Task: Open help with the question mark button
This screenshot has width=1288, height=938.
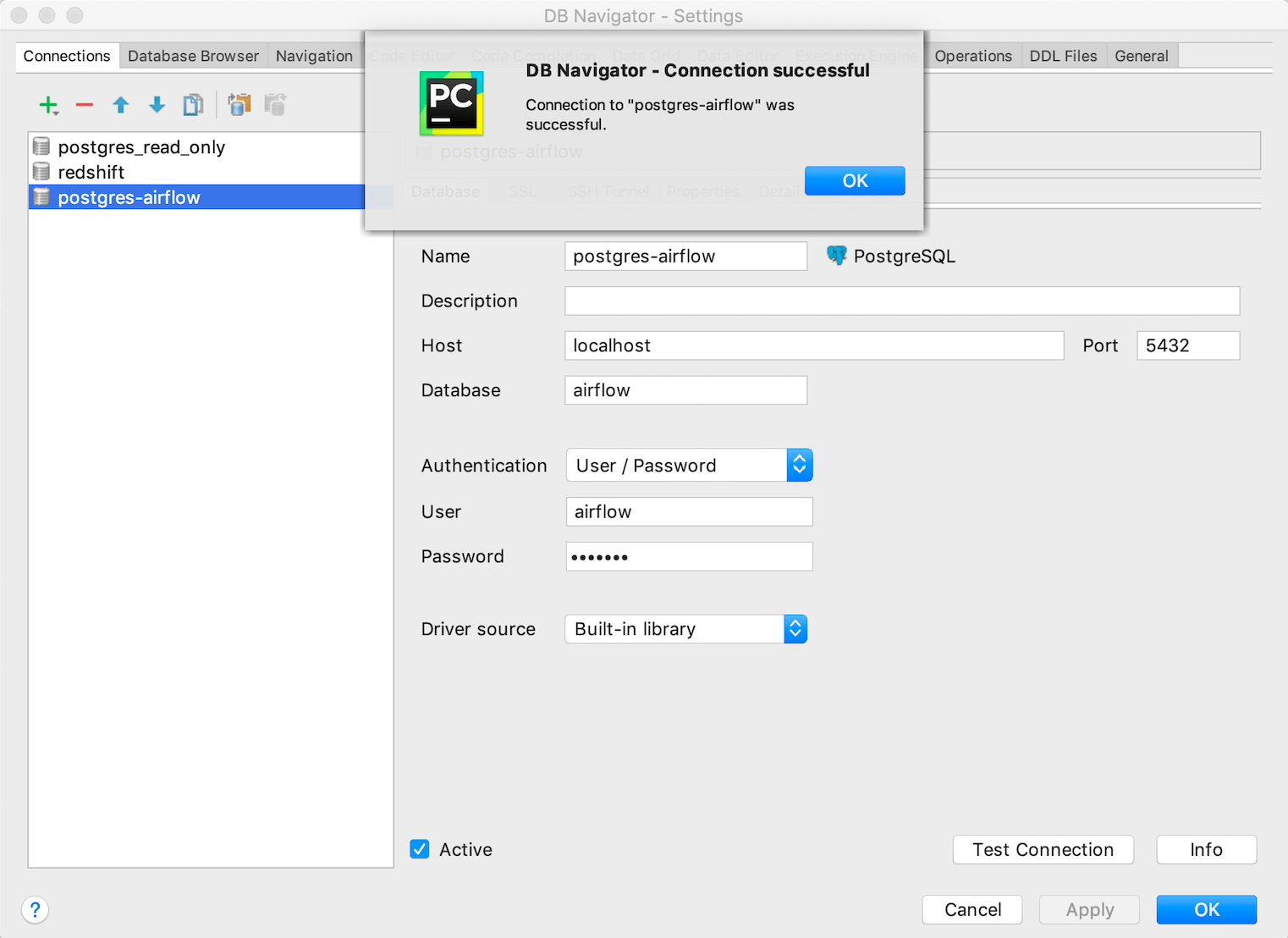Action: (35, 910)
